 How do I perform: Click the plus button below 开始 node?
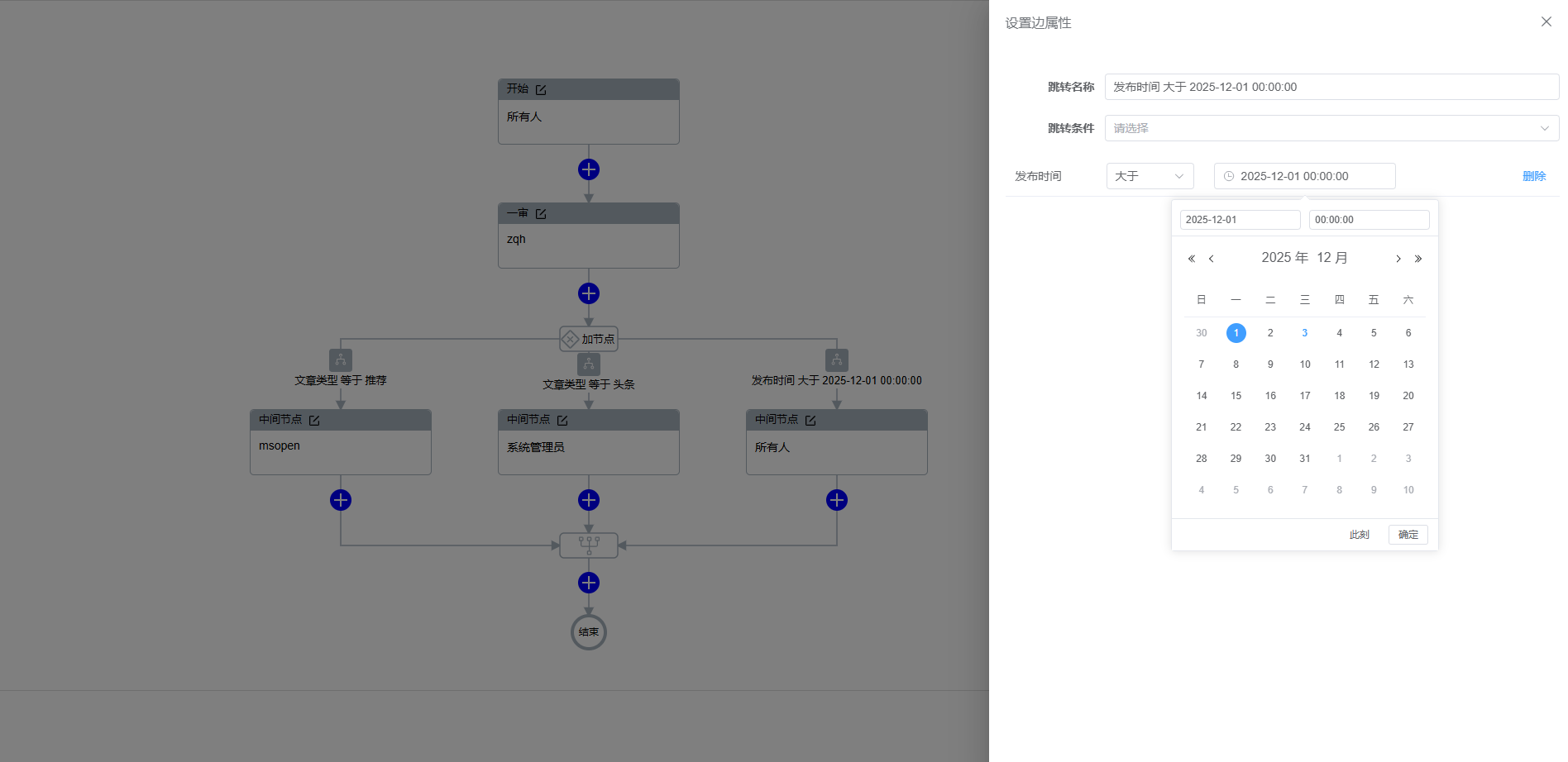tap(589, 169)
